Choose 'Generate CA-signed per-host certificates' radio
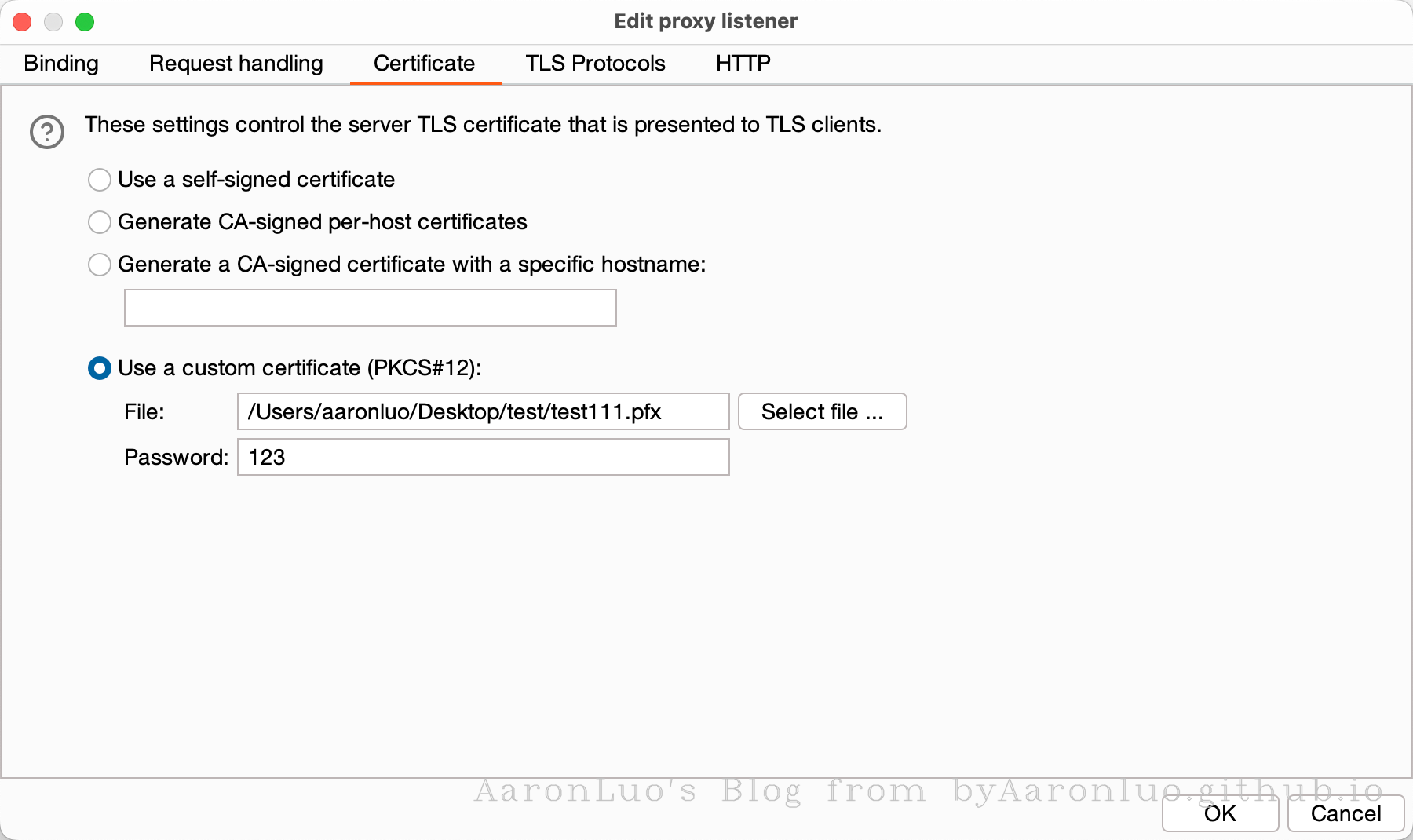 point(100,222)
